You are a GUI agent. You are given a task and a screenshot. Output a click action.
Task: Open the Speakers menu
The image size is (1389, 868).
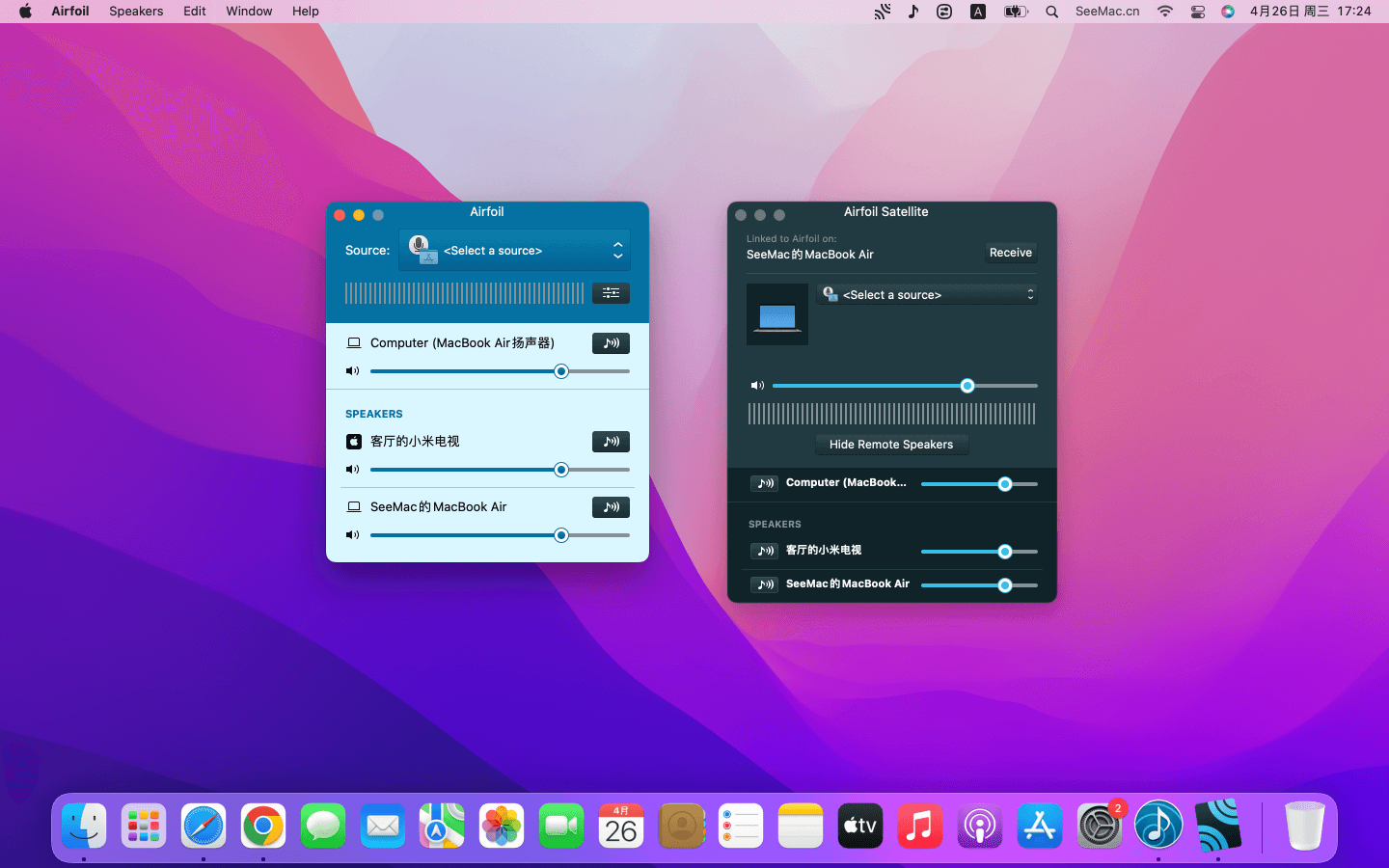pos(136,12)
